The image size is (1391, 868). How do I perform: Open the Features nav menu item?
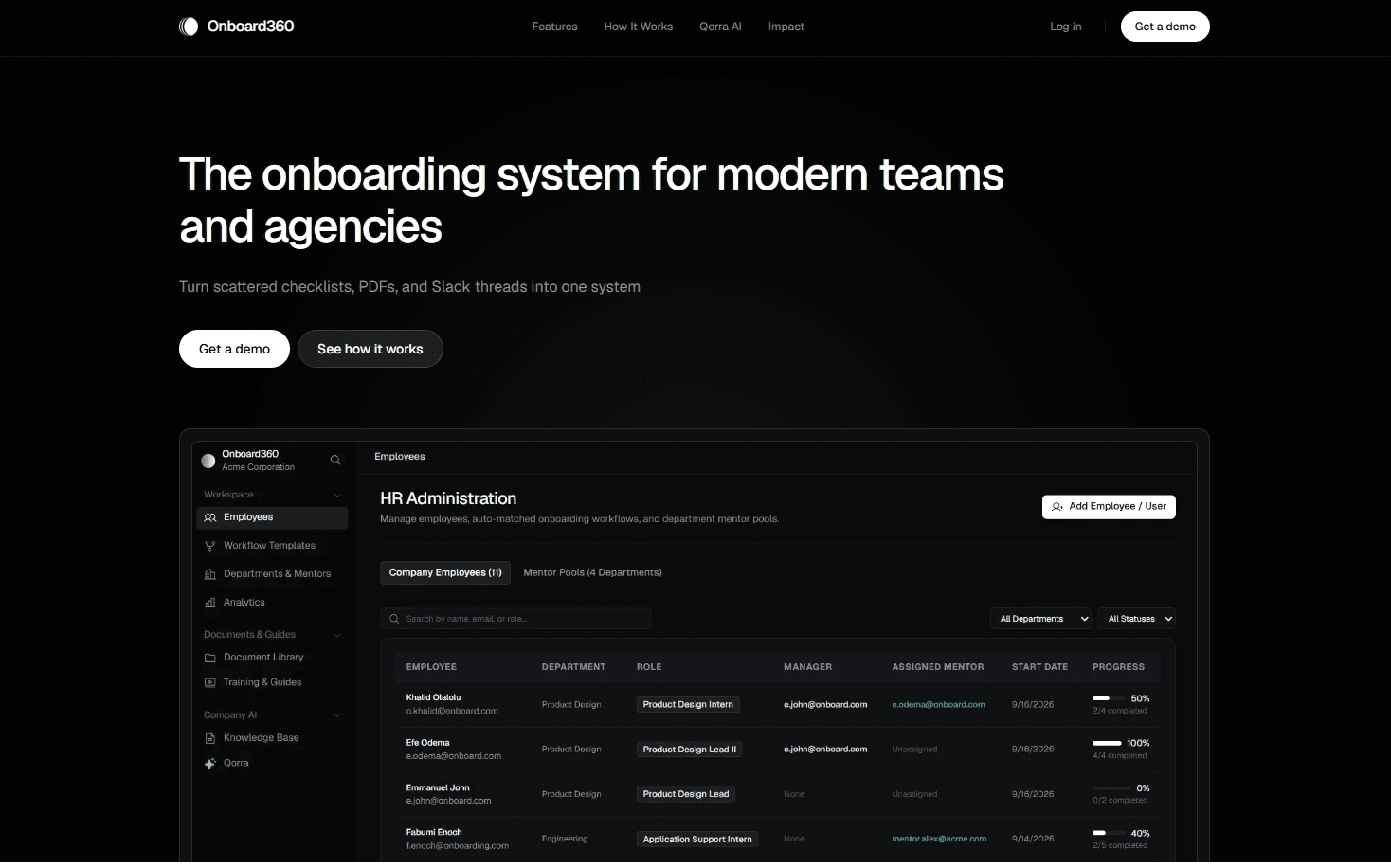(554, 27)
